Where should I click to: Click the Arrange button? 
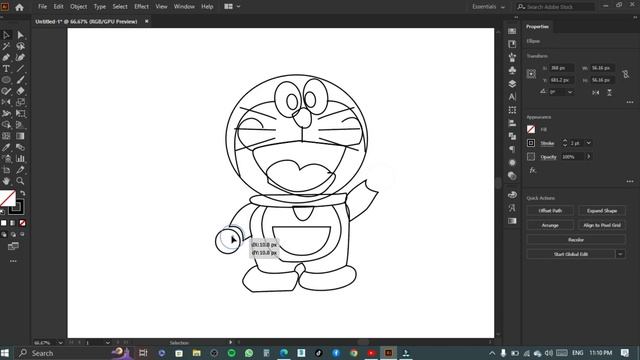(x=550, y=225)
